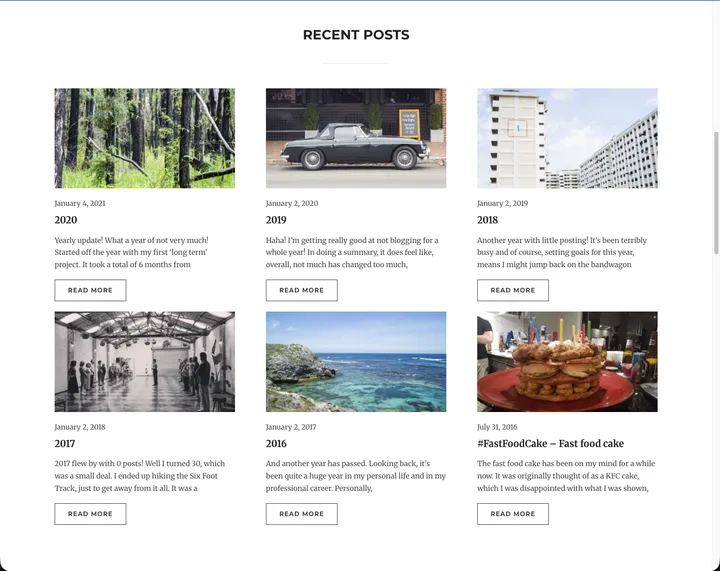Open the rocky coastline ocean thumbnail

(355, 361)
